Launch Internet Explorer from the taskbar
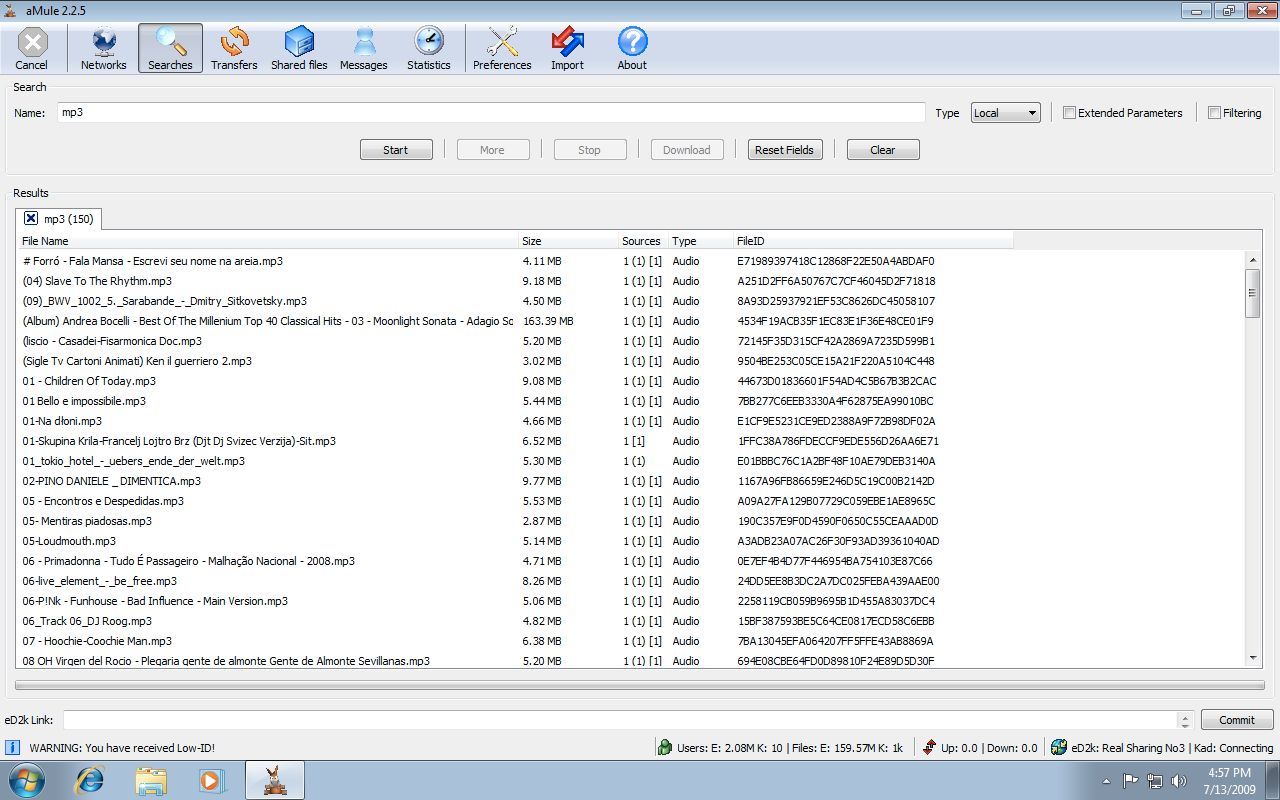 click(x=90, y=780)
